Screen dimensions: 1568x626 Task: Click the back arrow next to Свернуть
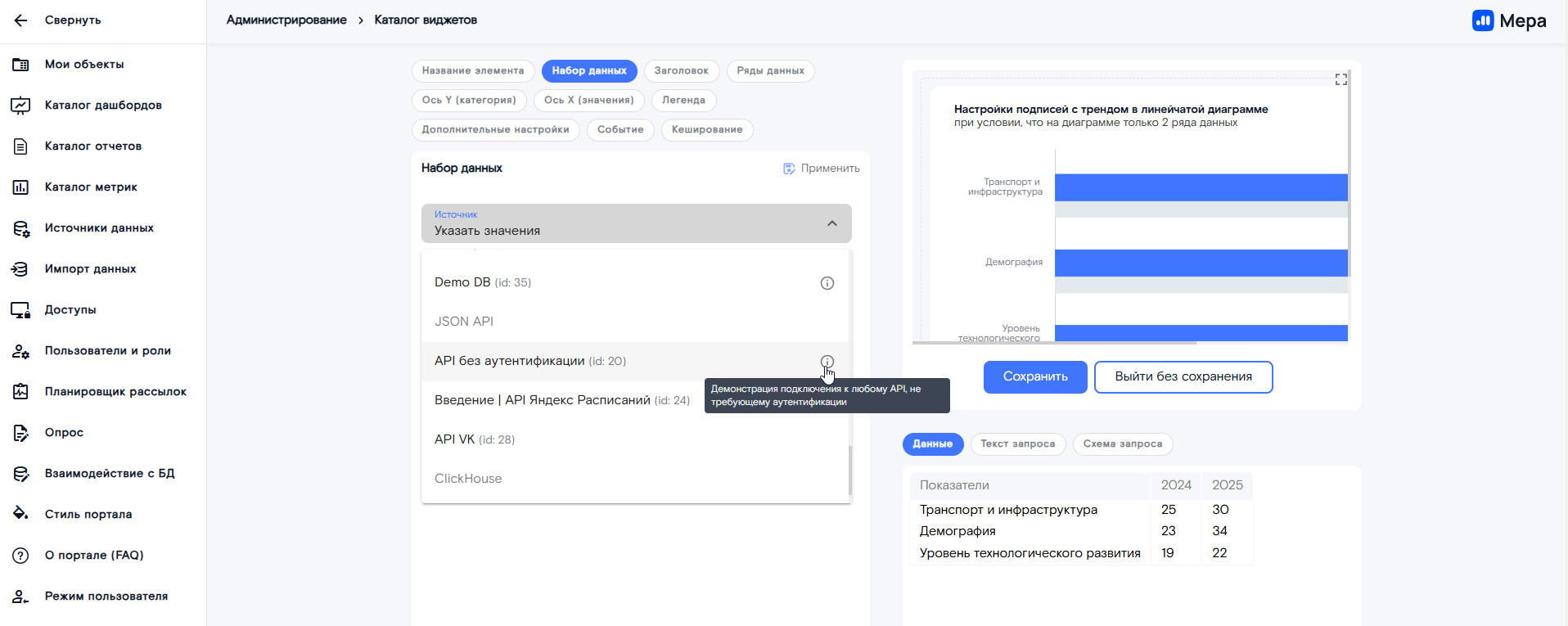[x=20, y=20]
